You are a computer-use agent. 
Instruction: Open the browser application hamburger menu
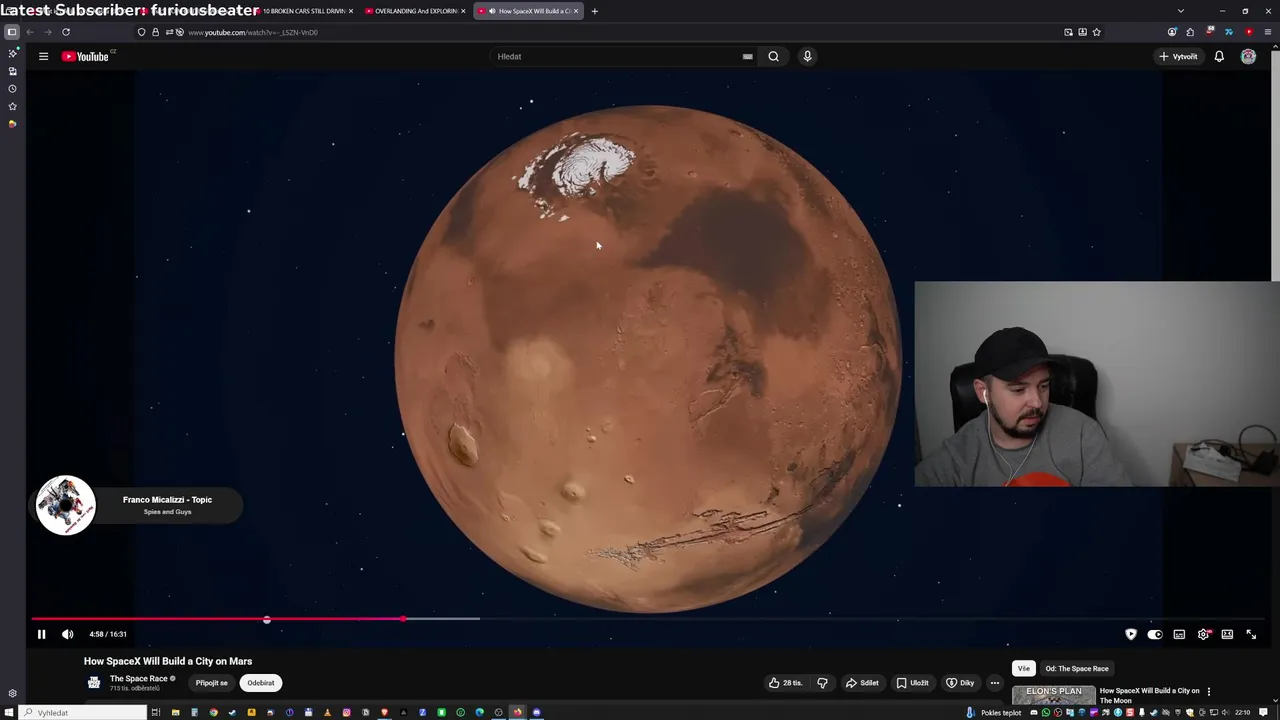pyautogui.click(x=1267, y=32)
